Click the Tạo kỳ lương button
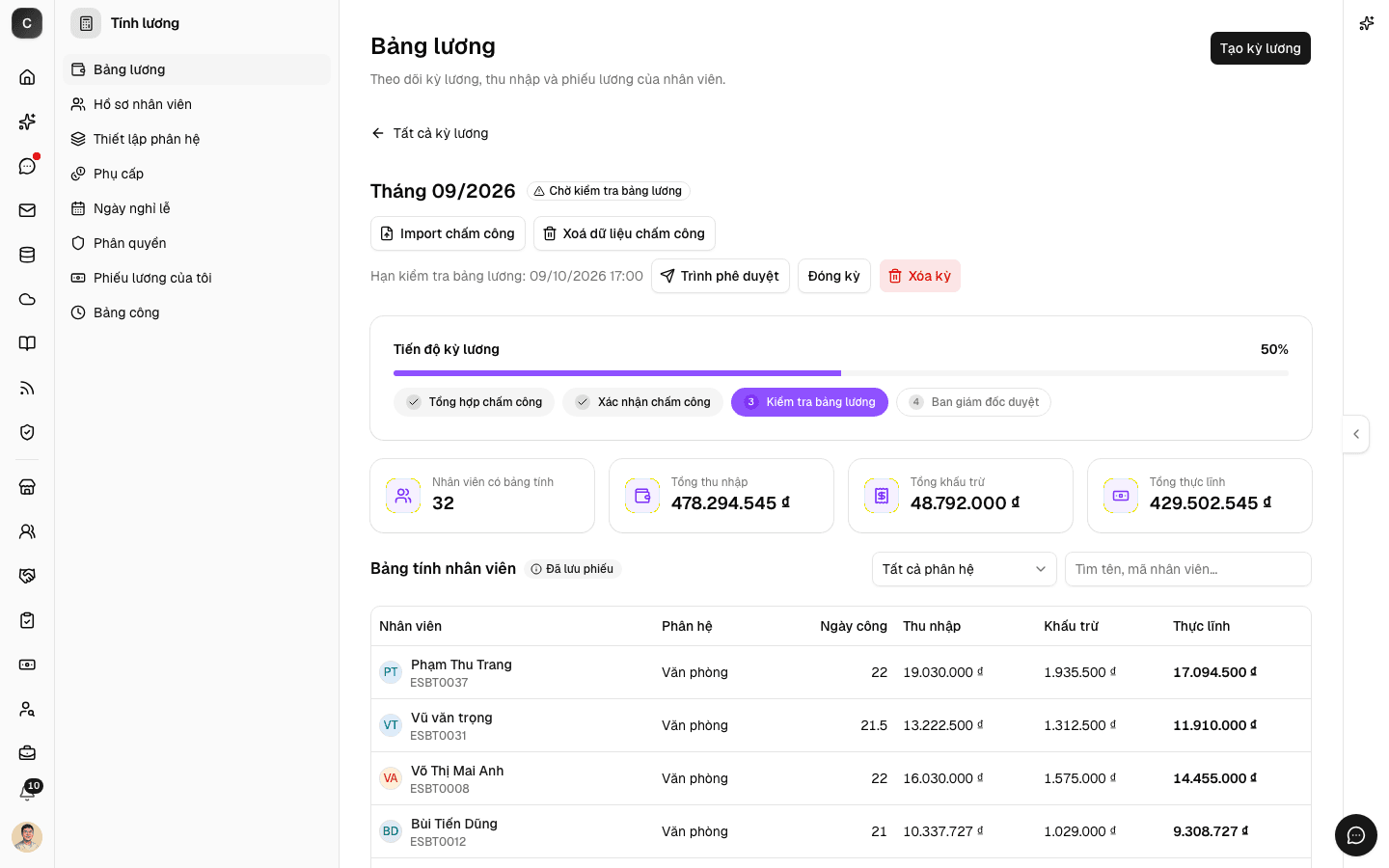This screenshot has width=1389, height=868. click(x=1260, y=48)
